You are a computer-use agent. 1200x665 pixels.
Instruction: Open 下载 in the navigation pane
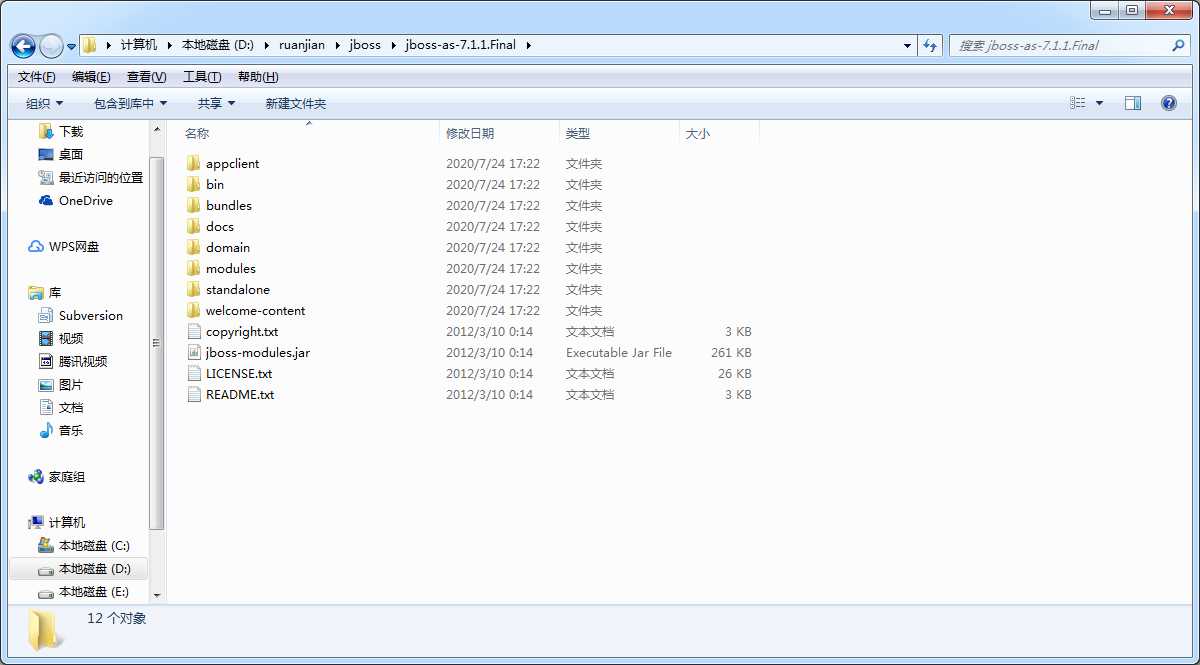click(71, 131)
